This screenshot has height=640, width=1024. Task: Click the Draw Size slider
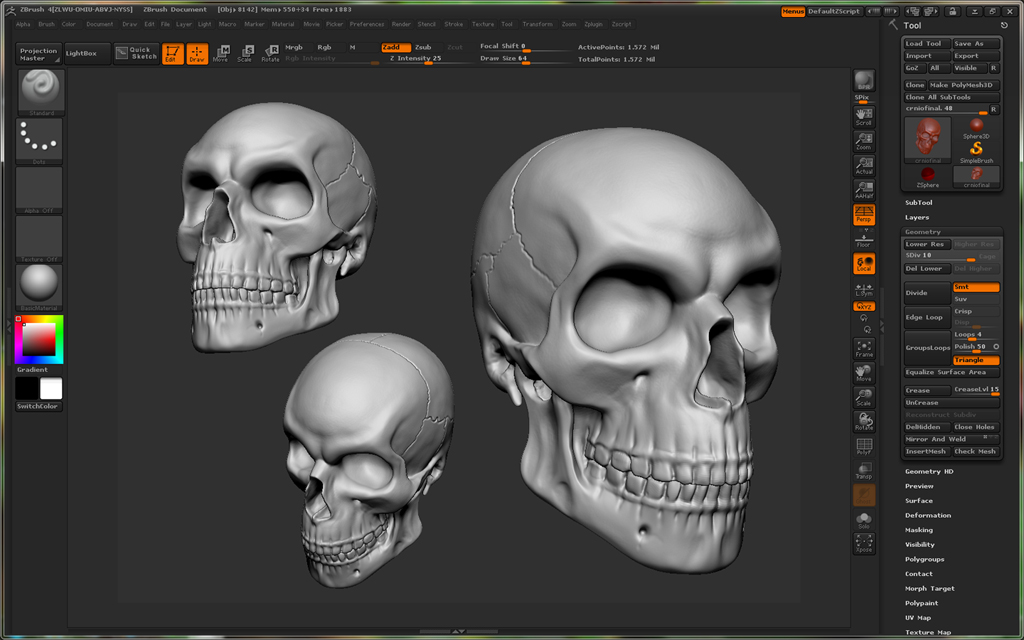(525, 59)
